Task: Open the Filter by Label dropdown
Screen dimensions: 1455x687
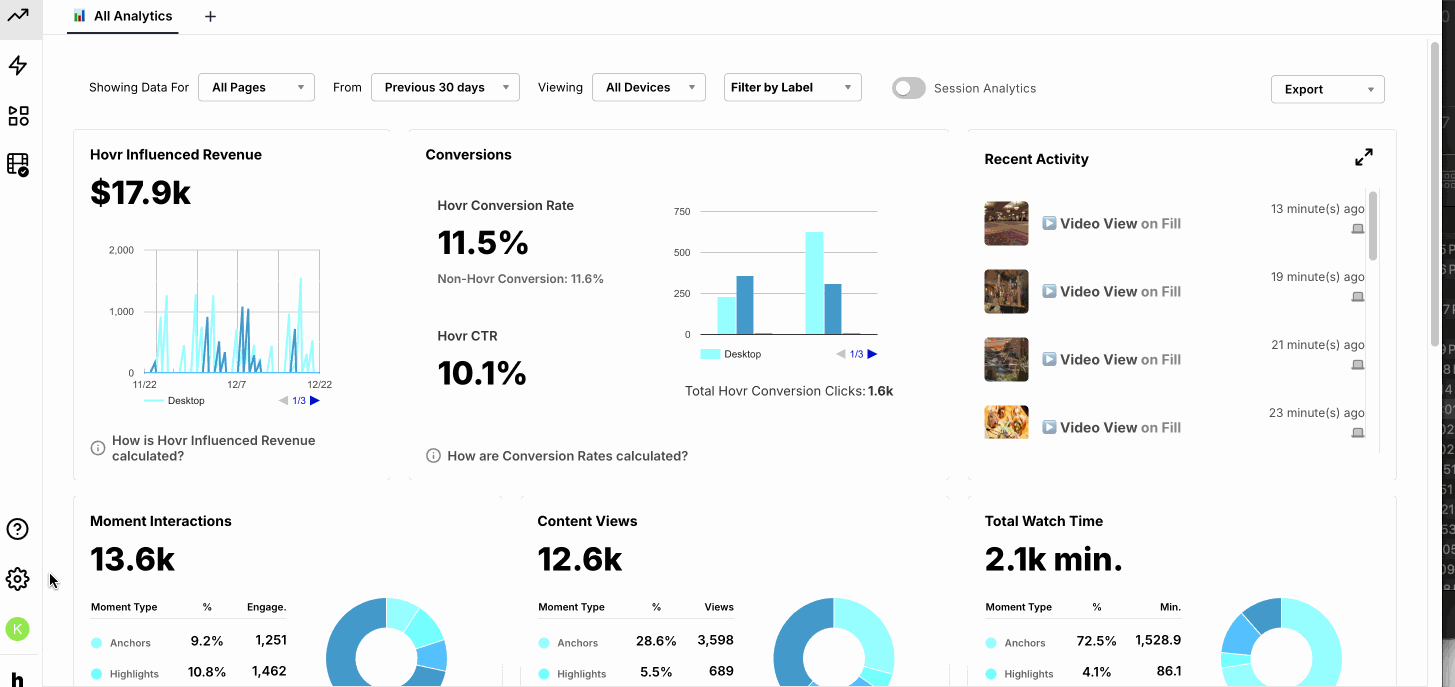Action: 792,88
